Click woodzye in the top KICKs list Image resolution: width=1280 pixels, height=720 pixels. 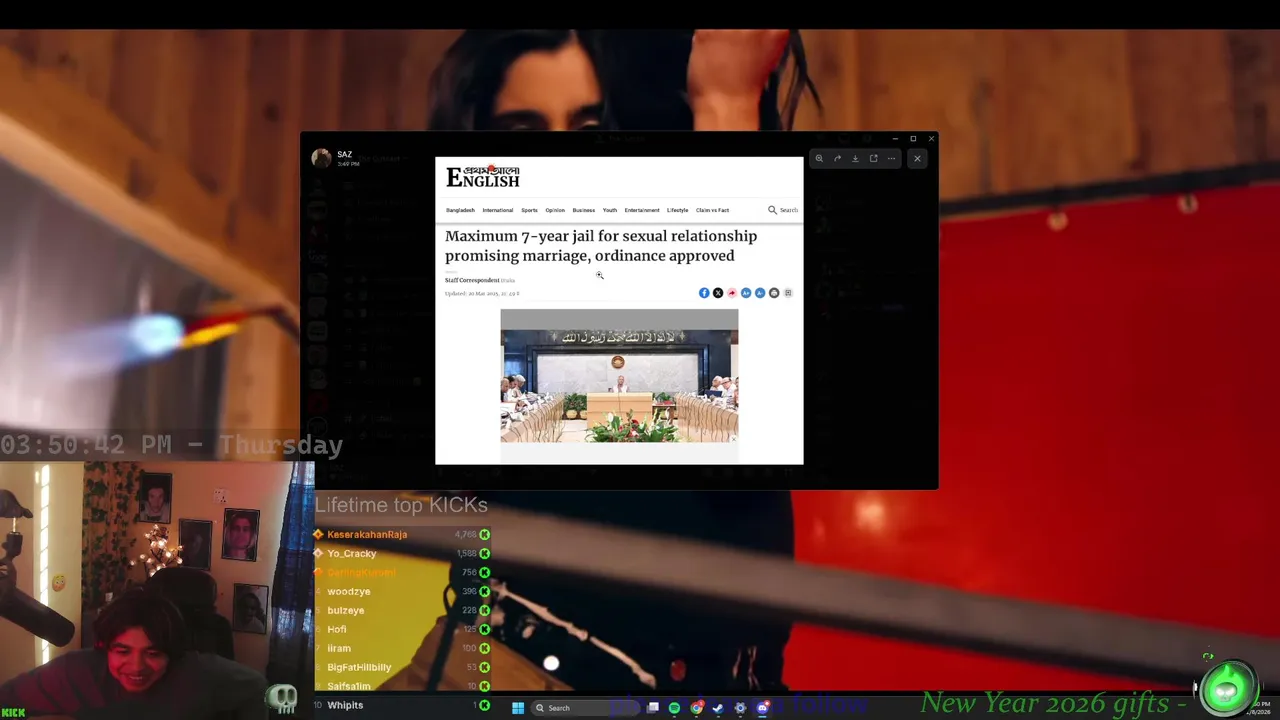point(349,591)
